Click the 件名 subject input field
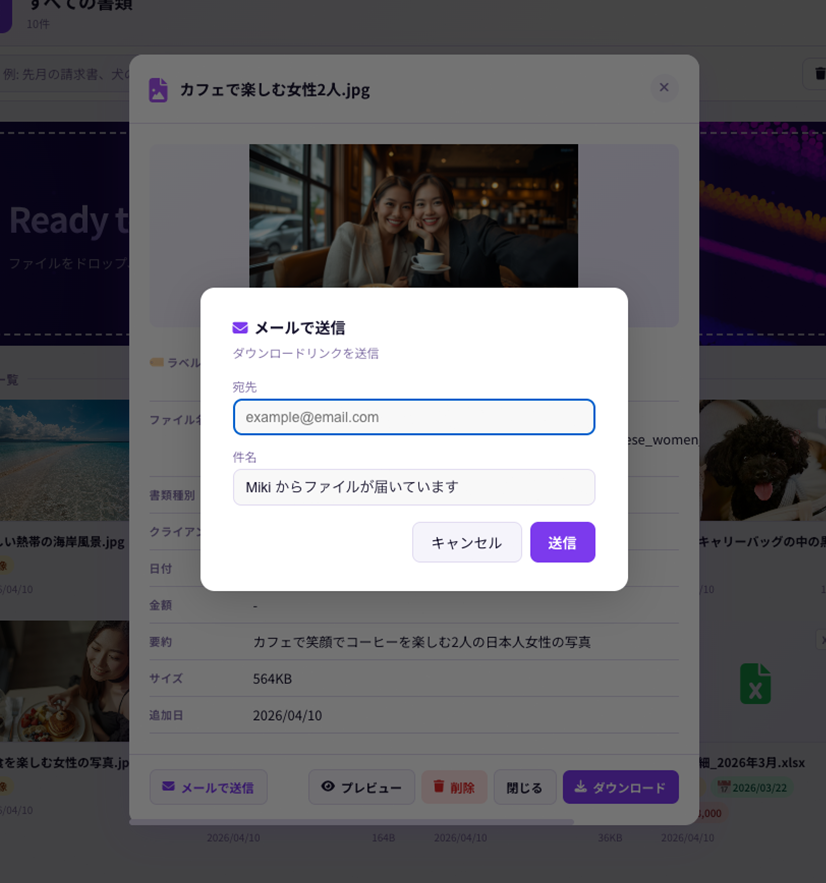 (x=413, y=487)
